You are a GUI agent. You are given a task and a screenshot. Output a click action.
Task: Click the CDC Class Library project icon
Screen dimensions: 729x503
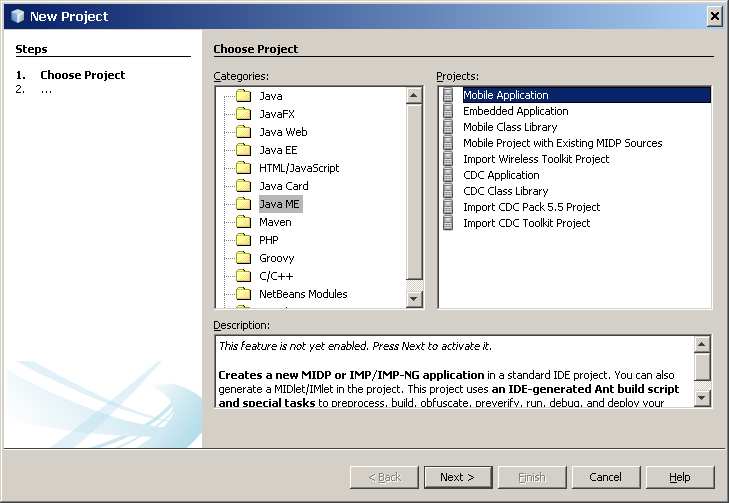pyautogui.click(x=448, y=191)
